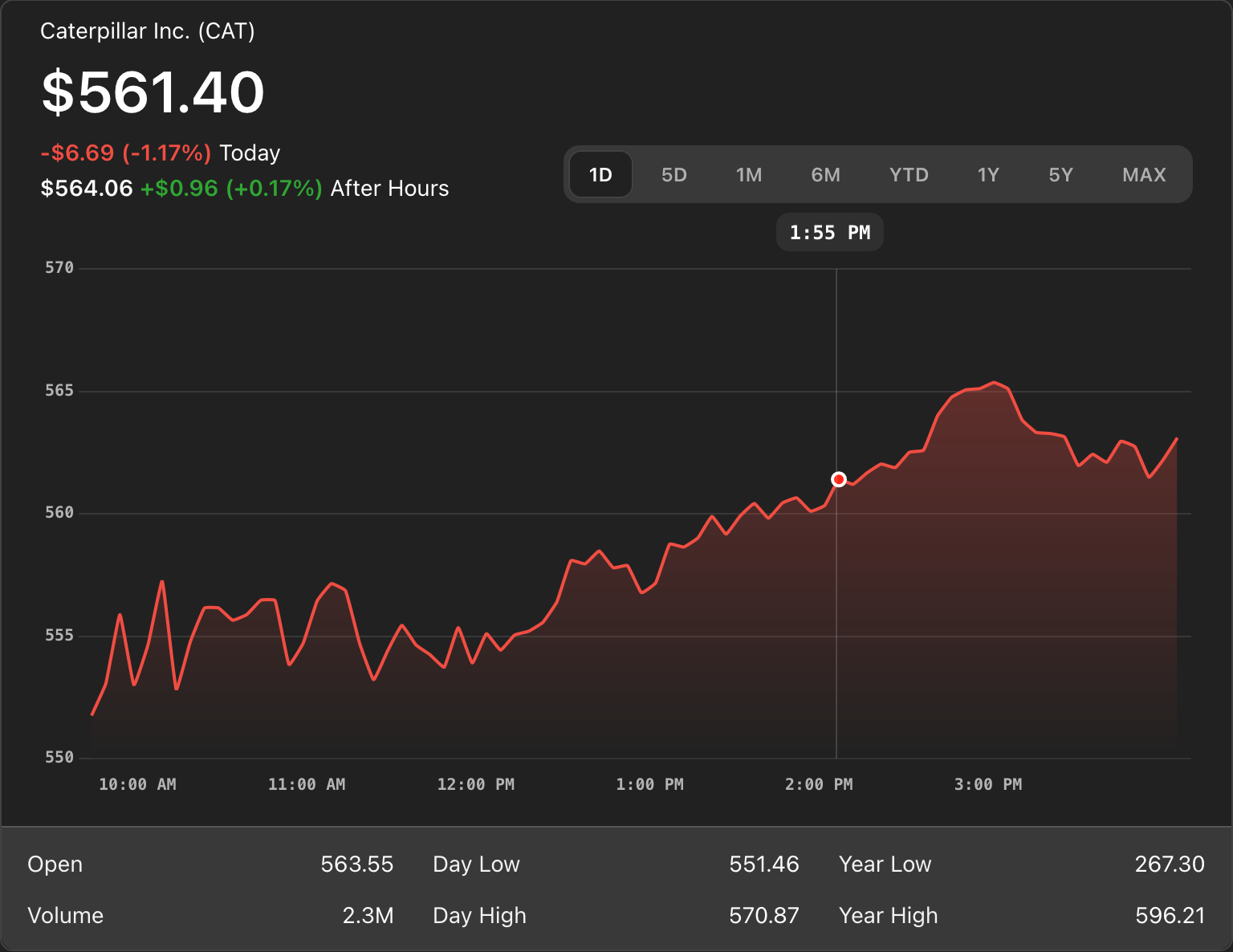Select the 6M time range
1233x952 pixels.
[x=825, y=175]
